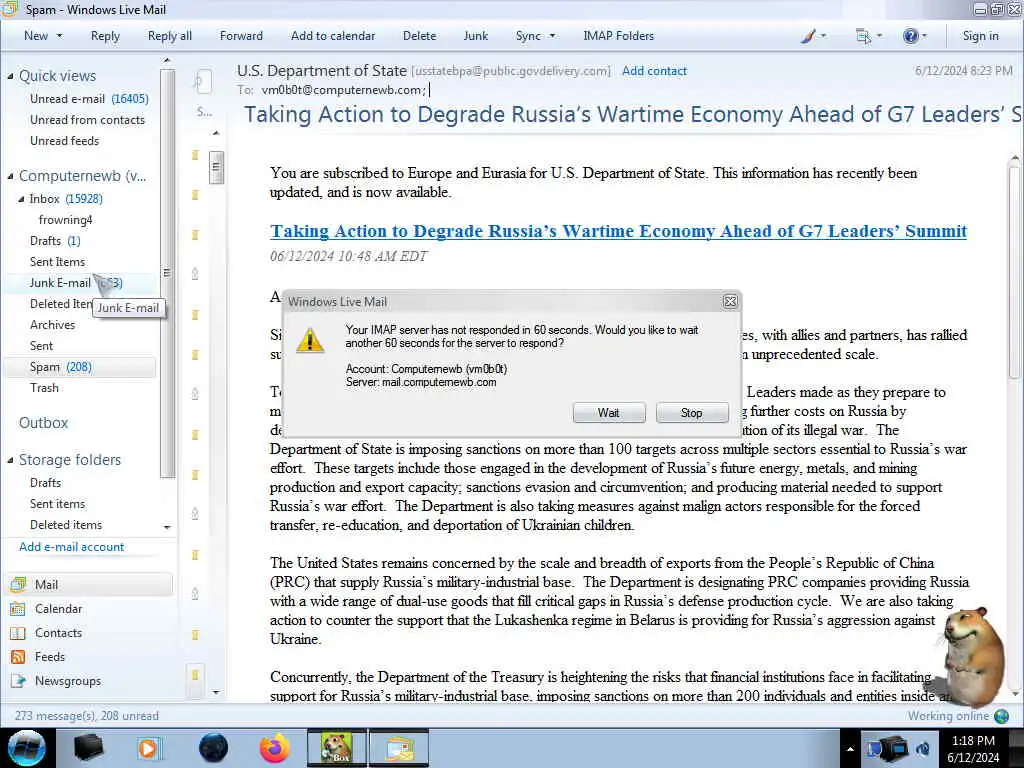Open the Trash folder
Image resolution: width=1024 pixels, height=768 pixels.
[x=44, y=388]
